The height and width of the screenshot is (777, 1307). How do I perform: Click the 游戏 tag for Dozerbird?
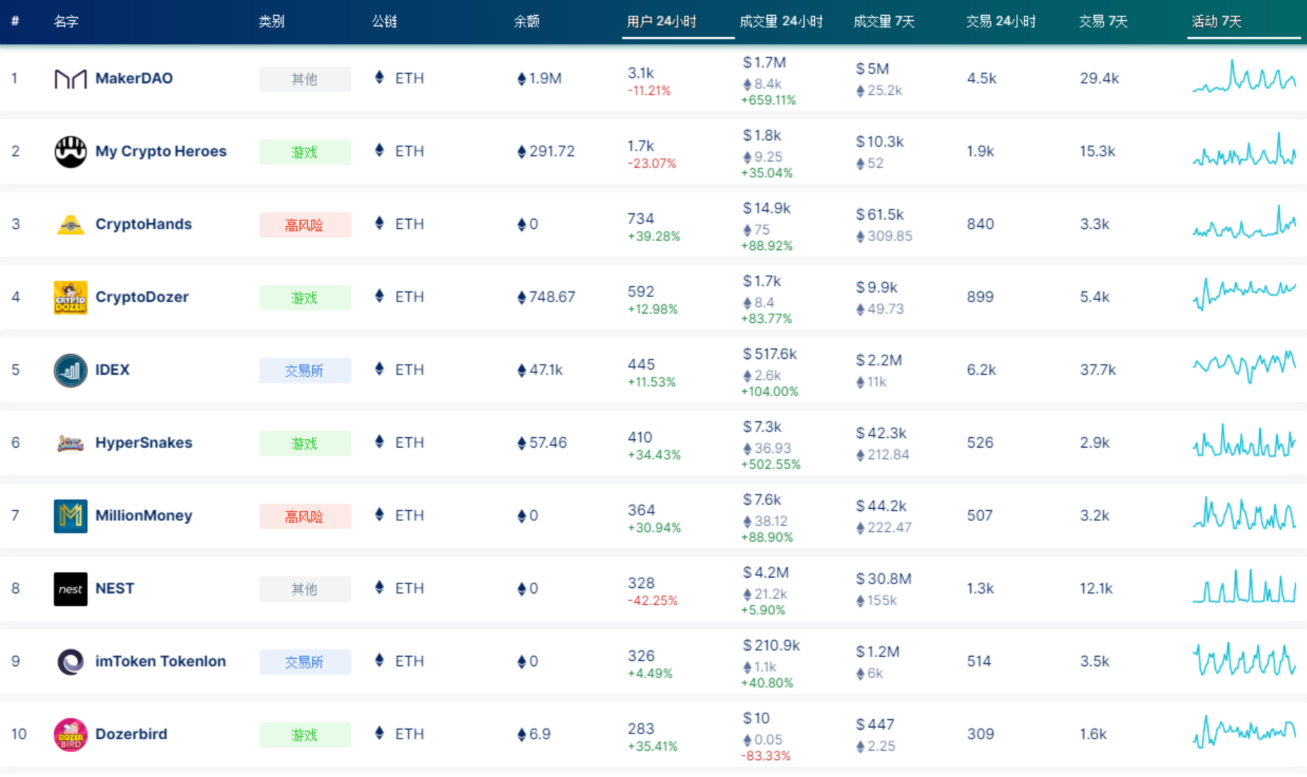pos(305,735)
